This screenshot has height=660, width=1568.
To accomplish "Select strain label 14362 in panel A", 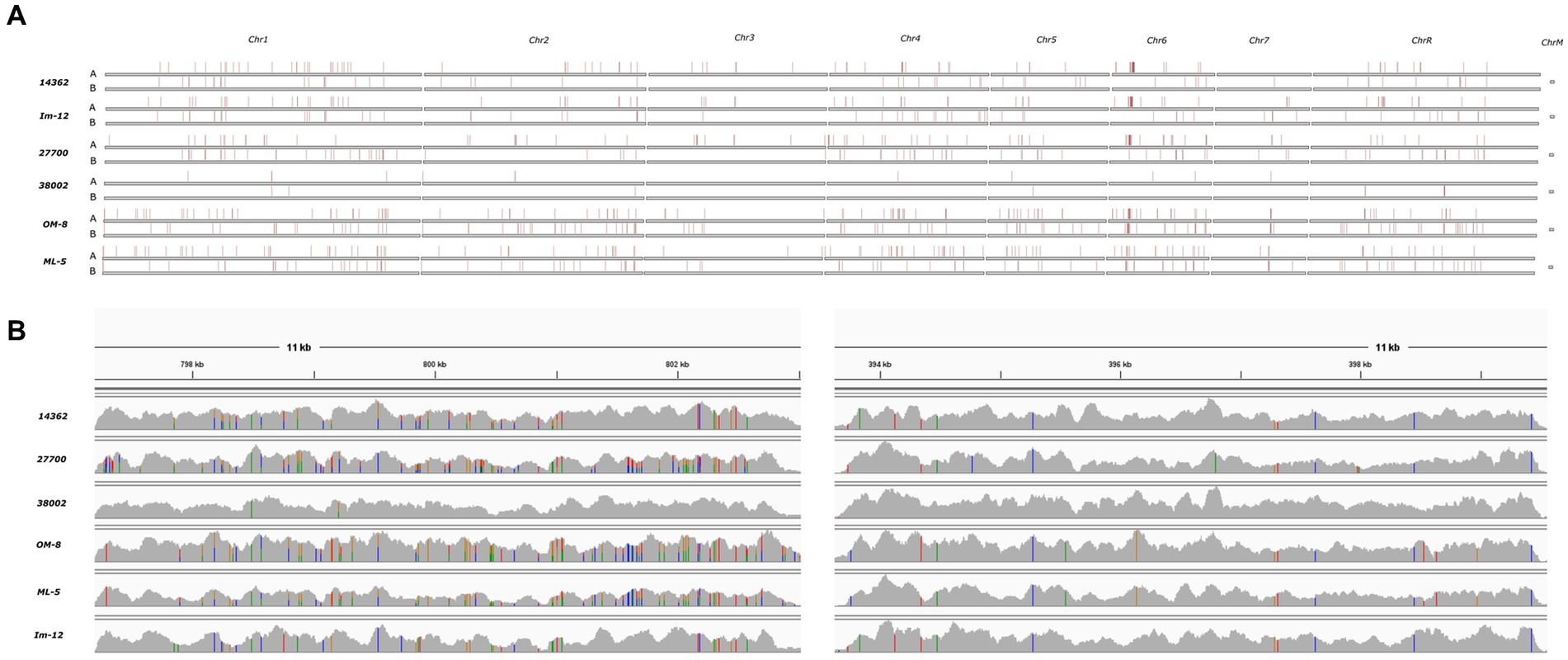I will tap(54, 82).
